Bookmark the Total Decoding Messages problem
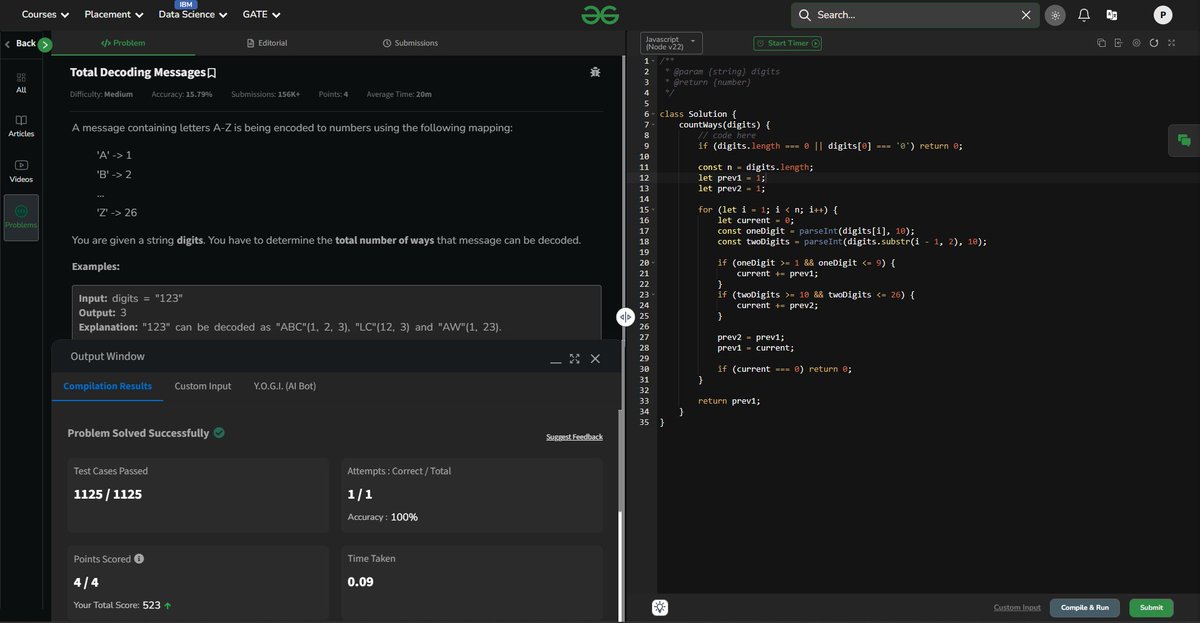 click(212, 73)
